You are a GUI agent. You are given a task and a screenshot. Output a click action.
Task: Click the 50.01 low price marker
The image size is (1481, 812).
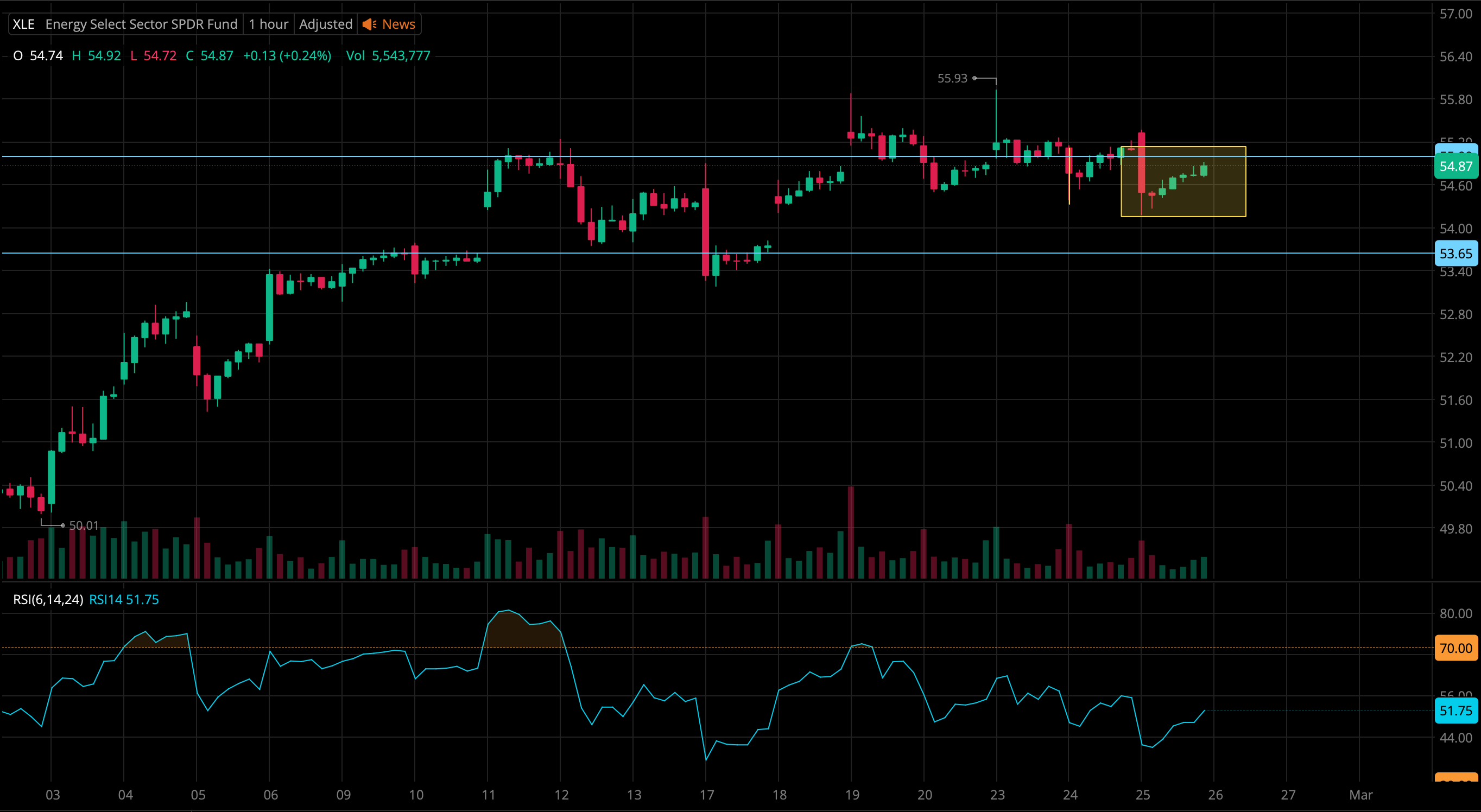(x=84, y=525)
